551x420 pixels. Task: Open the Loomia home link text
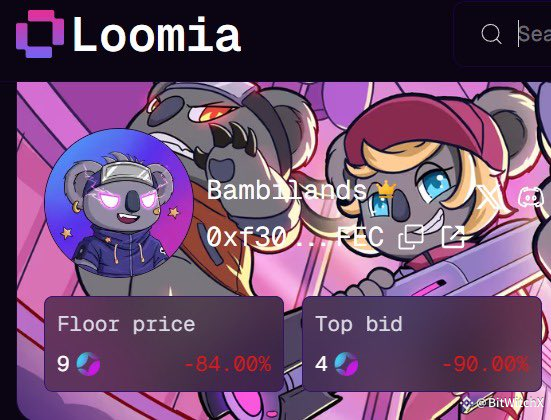coord(157,35)
